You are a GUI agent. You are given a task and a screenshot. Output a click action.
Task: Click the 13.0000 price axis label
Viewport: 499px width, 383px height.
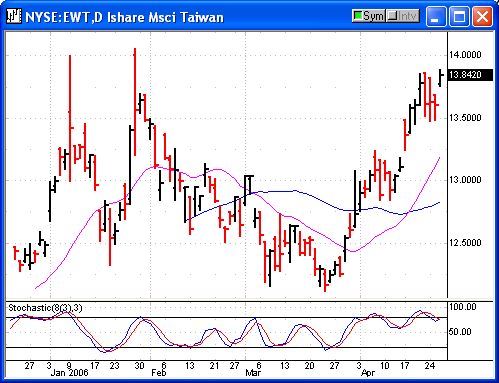(465, 180)
